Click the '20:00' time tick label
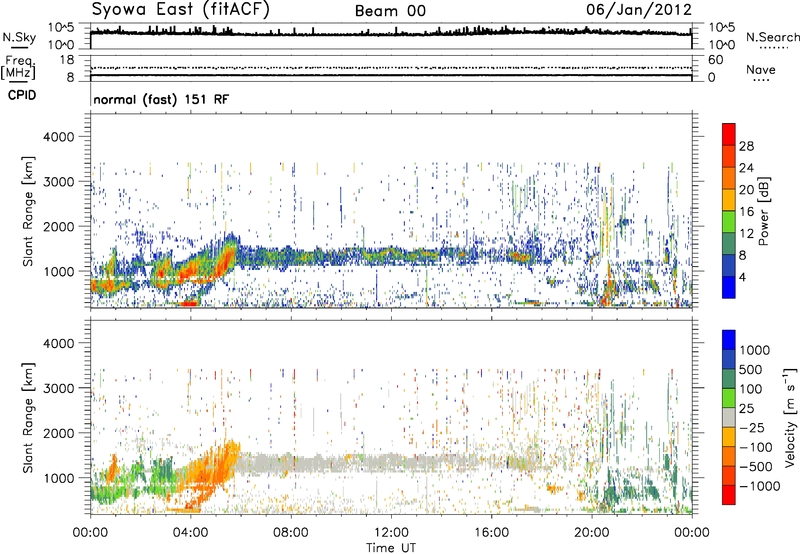The width and height of the screenshot is (800, 554). tap(592, 533)
